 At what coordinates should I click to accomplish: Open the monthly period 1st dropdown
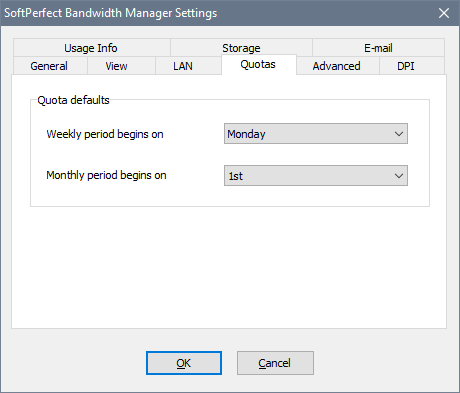pyautogui.click(x=316, y=176)
